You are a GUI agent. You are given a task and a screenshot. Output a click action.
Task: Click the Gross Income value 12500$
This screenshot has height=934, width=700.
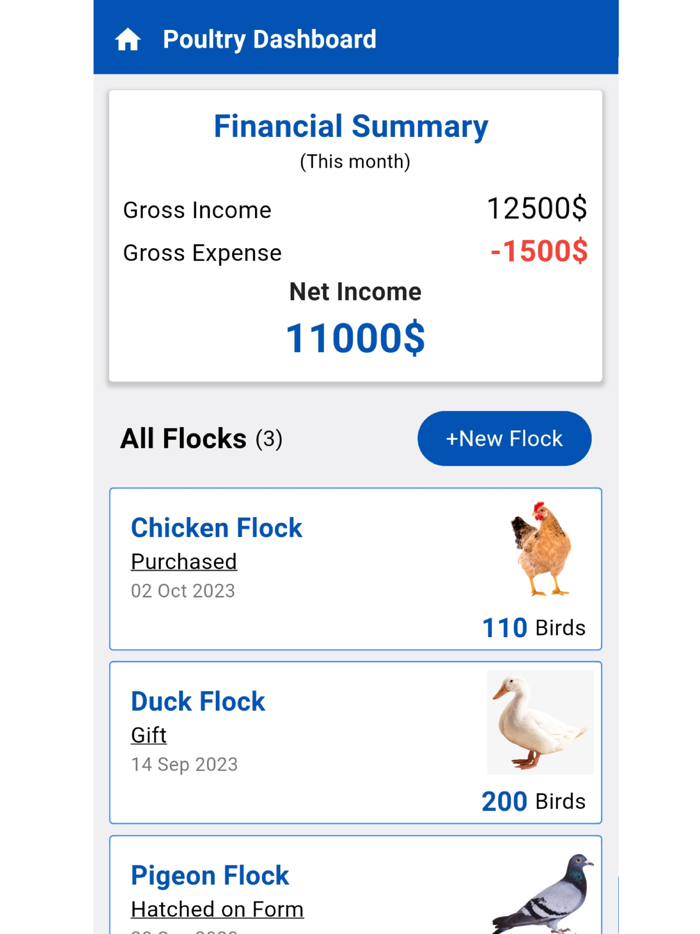pyautogui.click(x=537, y=209)
